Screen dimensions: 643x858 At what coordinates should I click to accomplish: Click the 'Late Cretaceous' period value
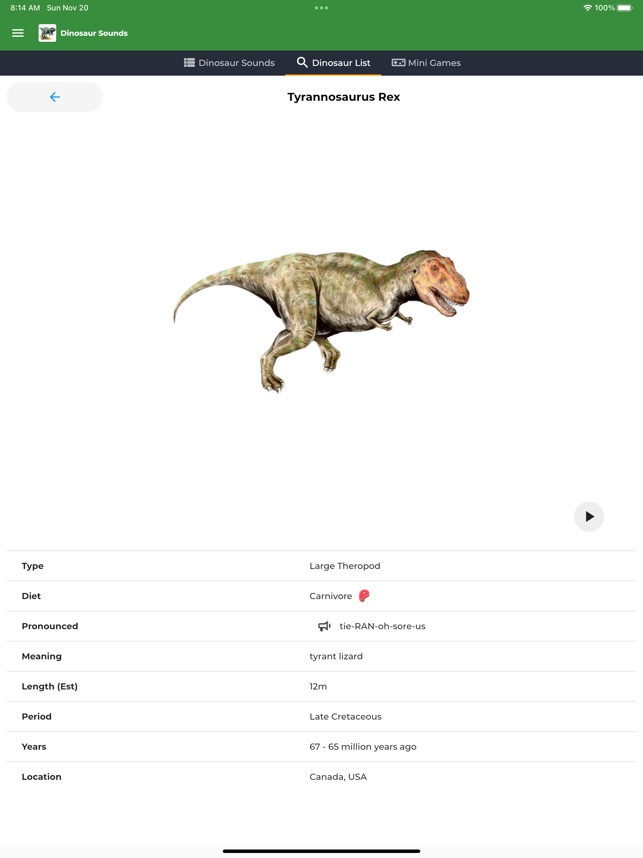point(345,716)
